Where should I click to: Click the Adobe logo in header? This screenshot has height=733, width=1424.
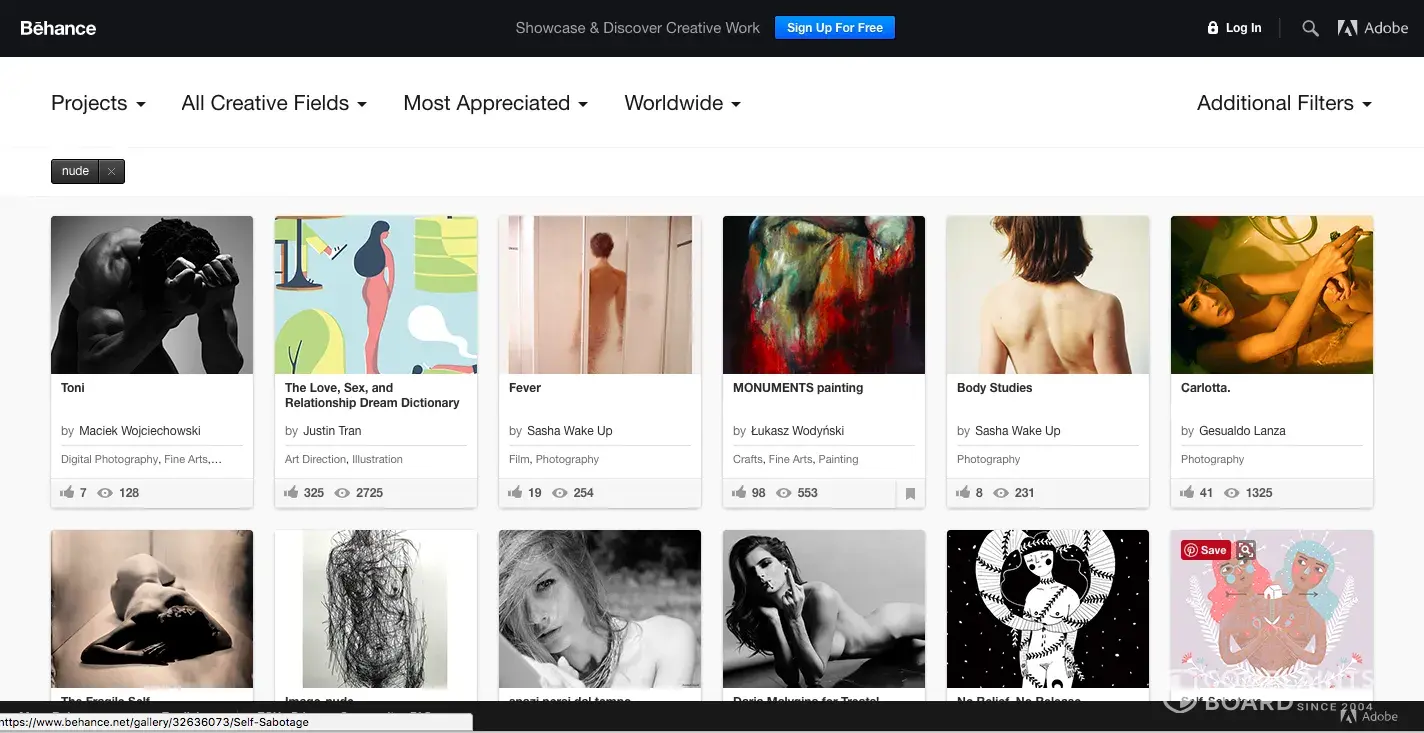point(1372,28)
